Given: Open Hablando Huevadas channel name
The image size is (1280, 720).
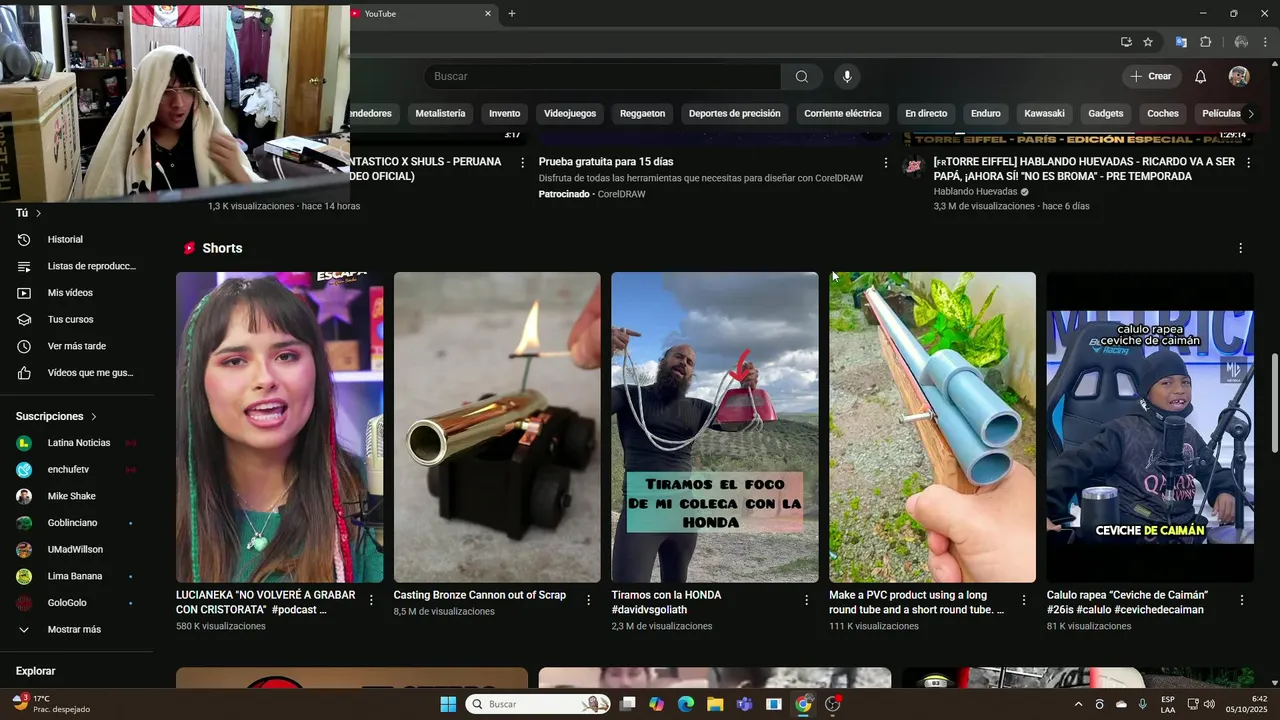Looking at the screenshot, I should (975, 192).
